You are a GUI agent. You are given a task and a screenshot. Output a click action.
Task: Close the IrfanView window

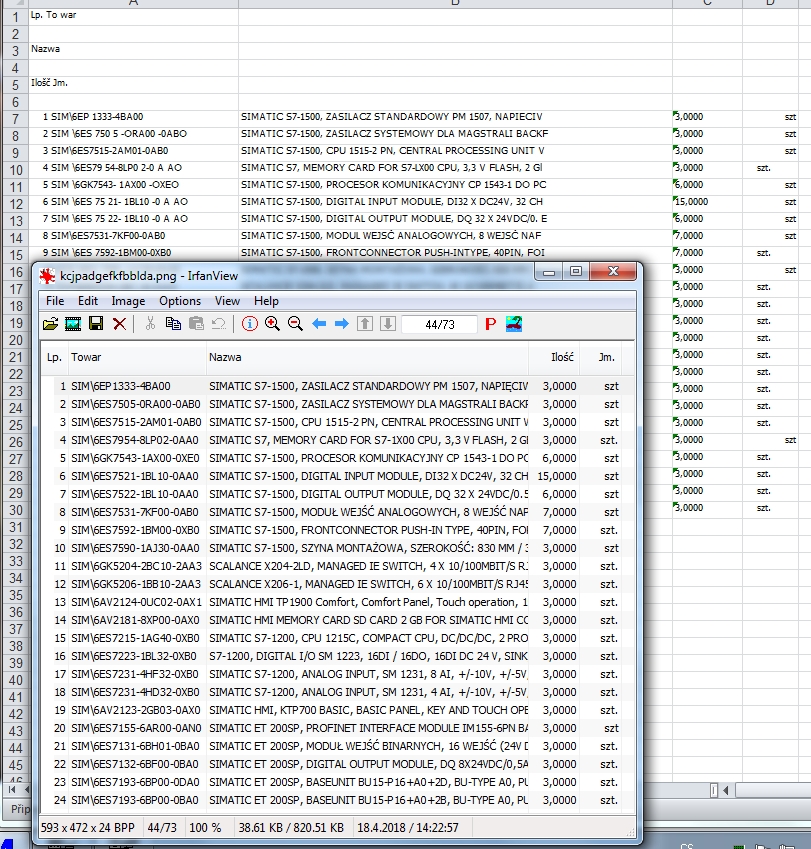point(613,272)
